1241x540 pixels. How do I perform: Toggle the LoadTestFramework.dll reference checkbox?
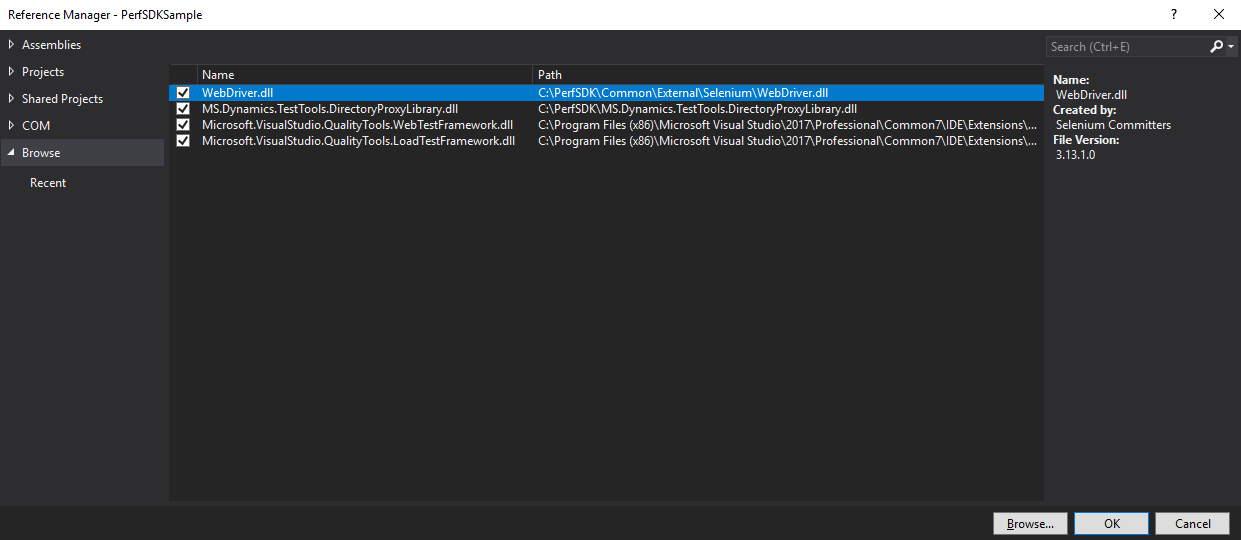pyautogui.click(x=183, y=141)
